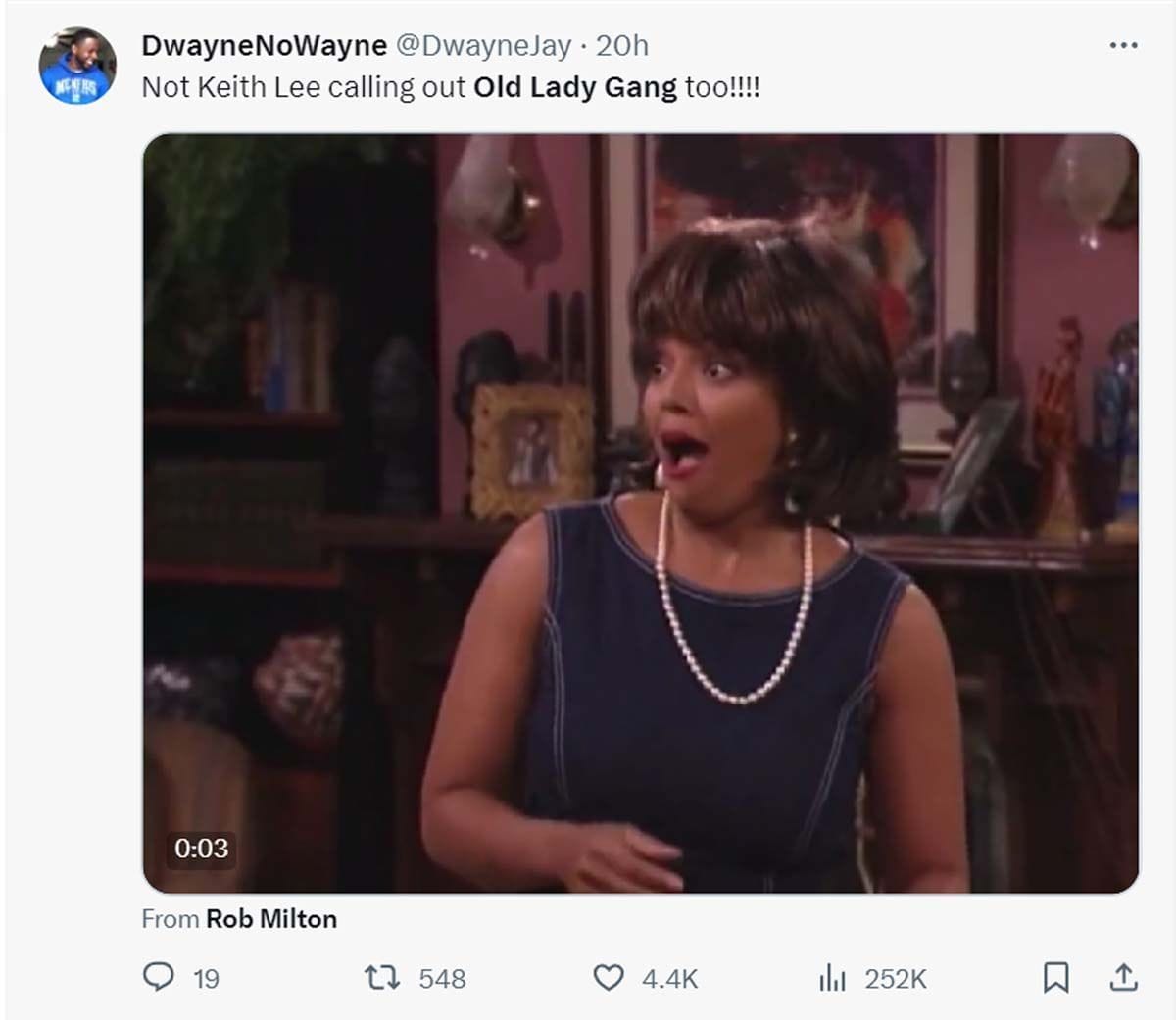Open DwayneNoWayne's profile picture
1176x1020 pixels.
pyautogui.click(x=77, y=67)
